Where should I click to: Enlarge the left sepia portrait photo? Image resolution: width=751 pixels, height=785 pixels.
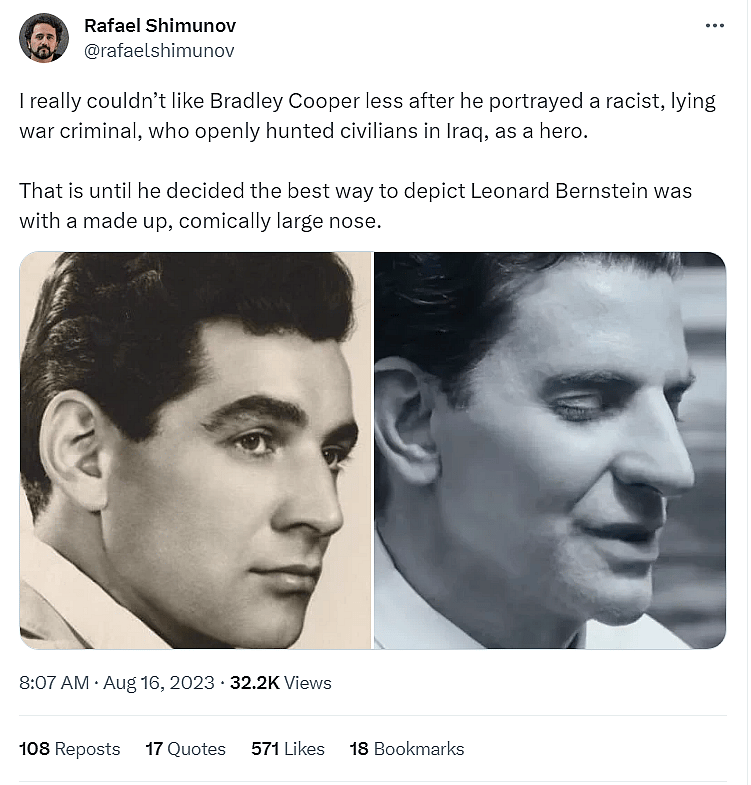click(196, 450)
